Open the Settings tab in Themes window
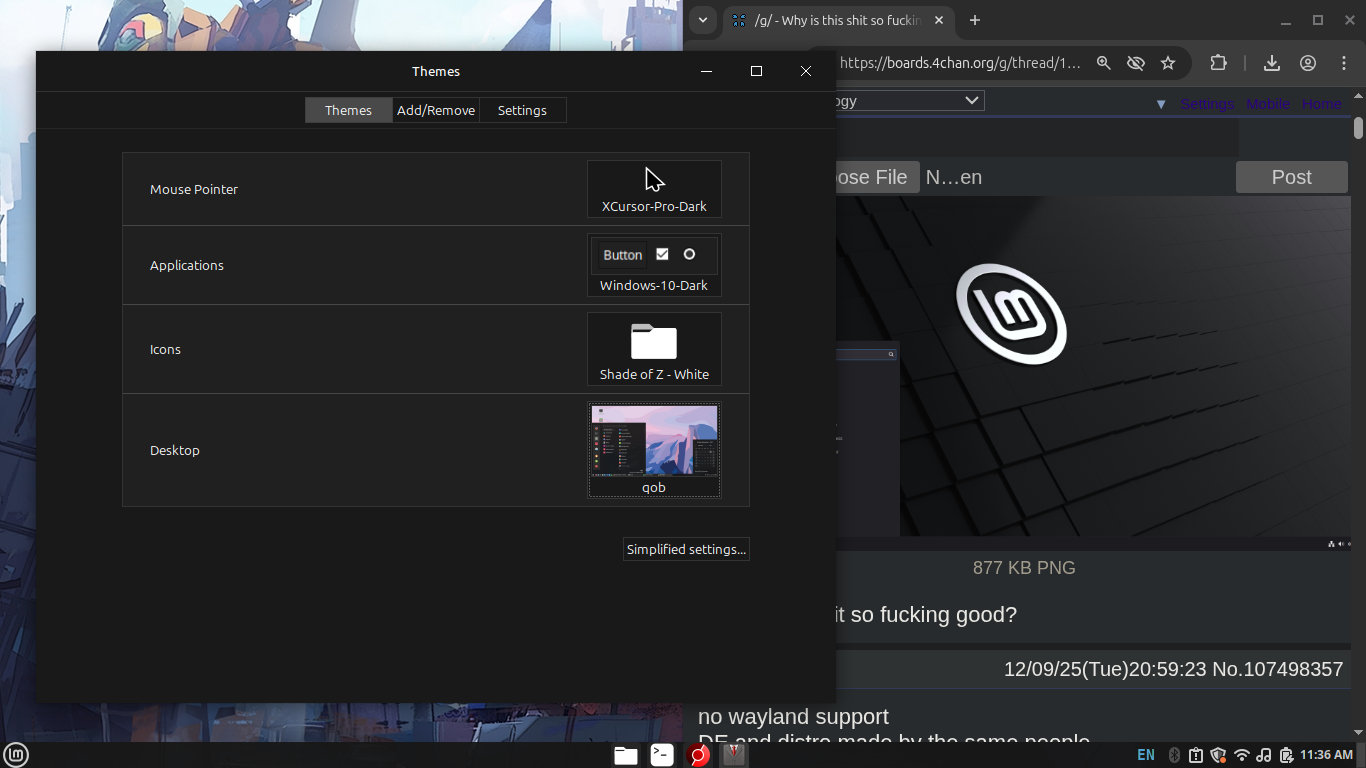This screenshot has height=768, width=1366. tap(522, 110)
